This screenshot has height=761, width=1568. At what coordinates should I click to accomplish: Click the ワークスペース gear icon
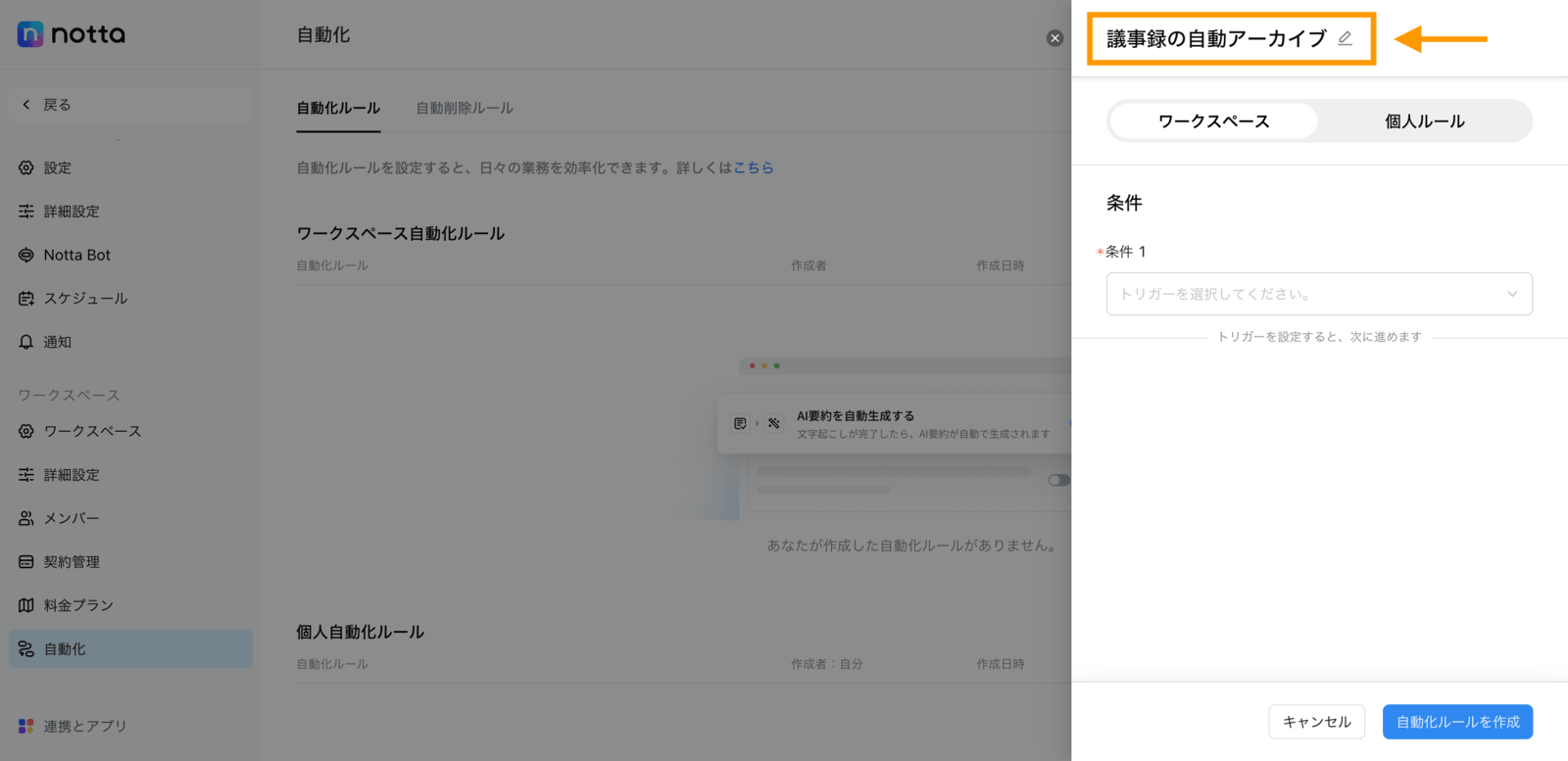(x=26, y=431)
